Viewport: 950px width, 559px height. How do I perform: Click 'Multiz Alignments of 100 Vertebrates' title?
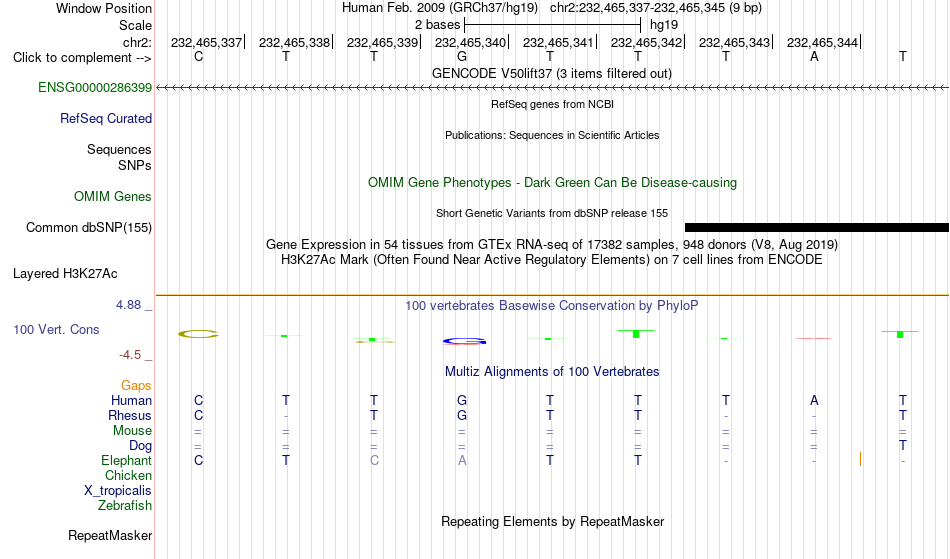tap(552, 371)
